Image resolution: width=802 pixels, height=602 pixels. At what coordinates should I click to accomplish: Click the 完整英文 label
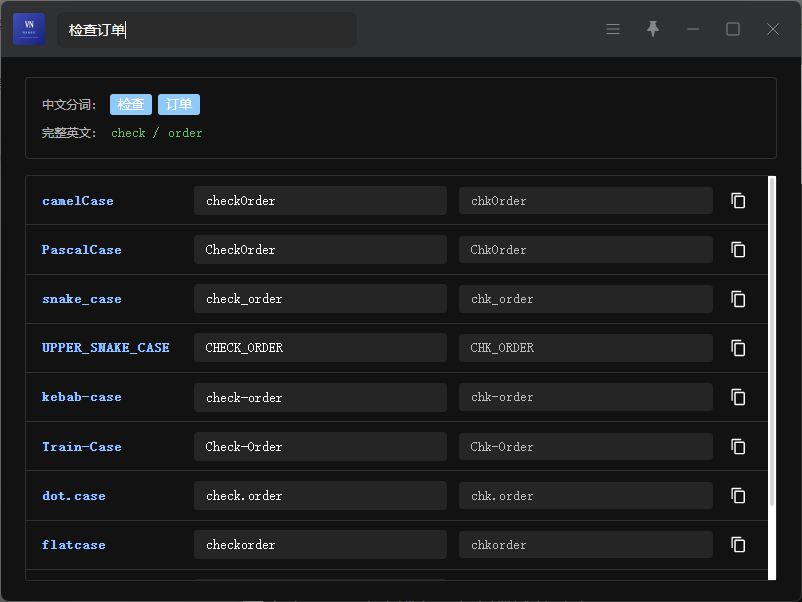pos(69,133)
